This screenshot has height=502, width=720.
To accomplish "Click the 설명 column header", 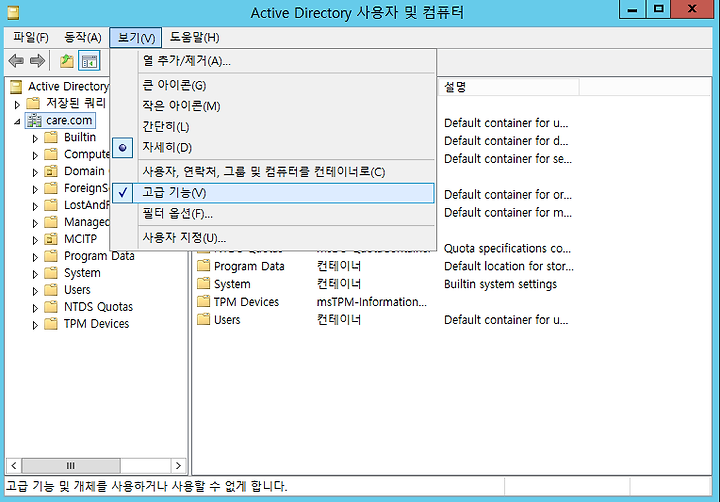I will pyautogui.click(x=508, y=87).
